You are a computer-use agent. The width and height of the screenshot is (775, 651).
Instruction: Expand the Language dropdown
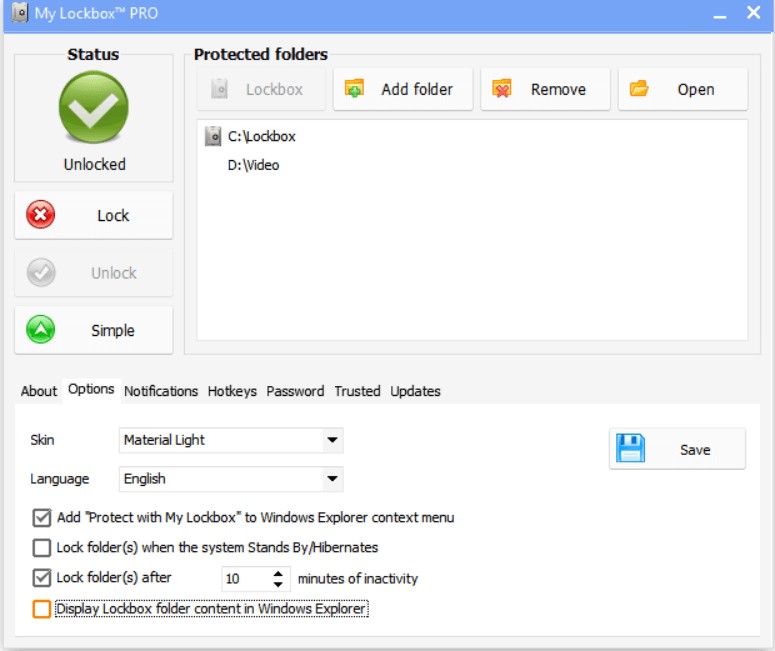pyautogui.click(x=332, y=479)
